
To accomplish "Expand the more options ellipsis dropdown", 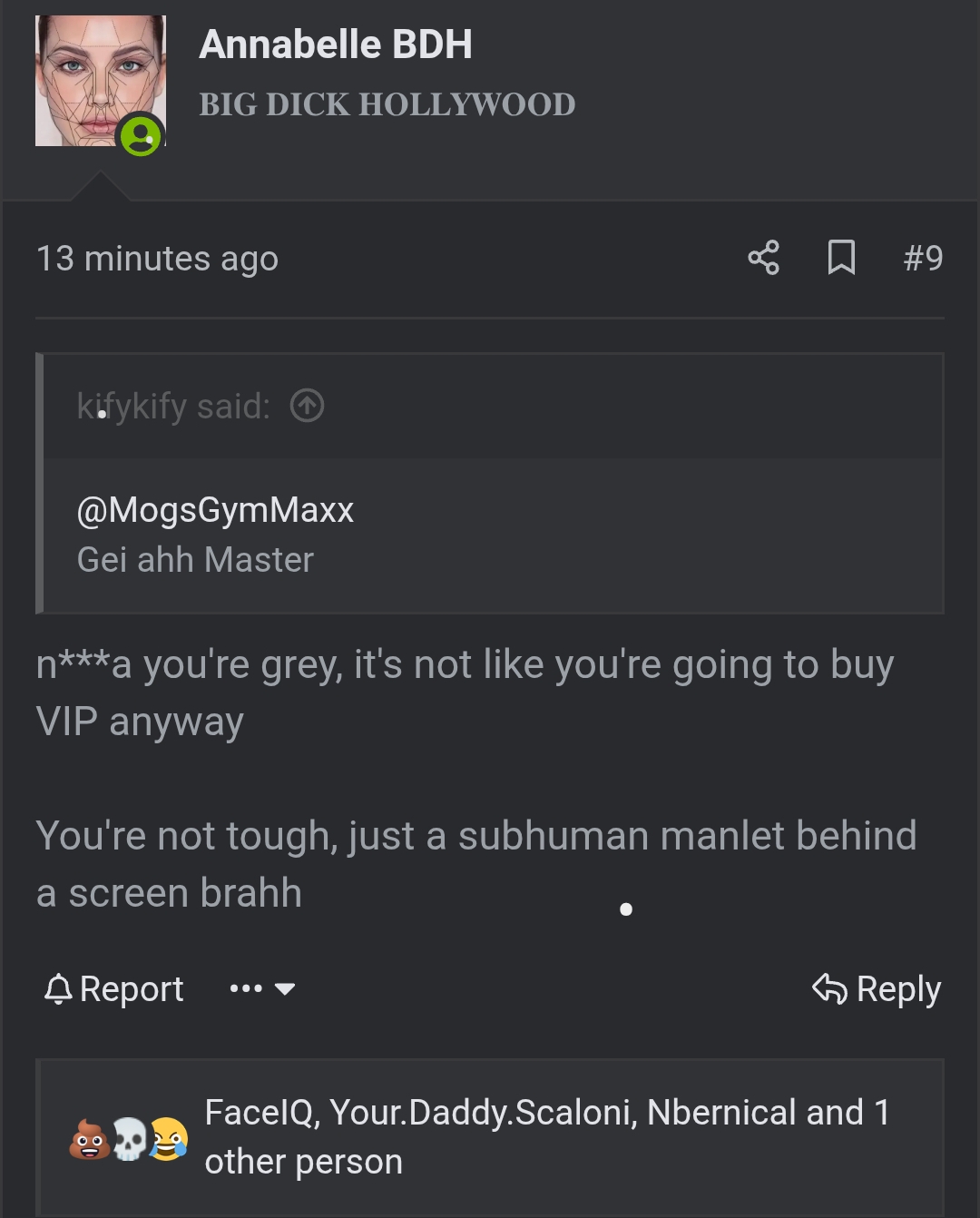I will [x=262, y=988].
